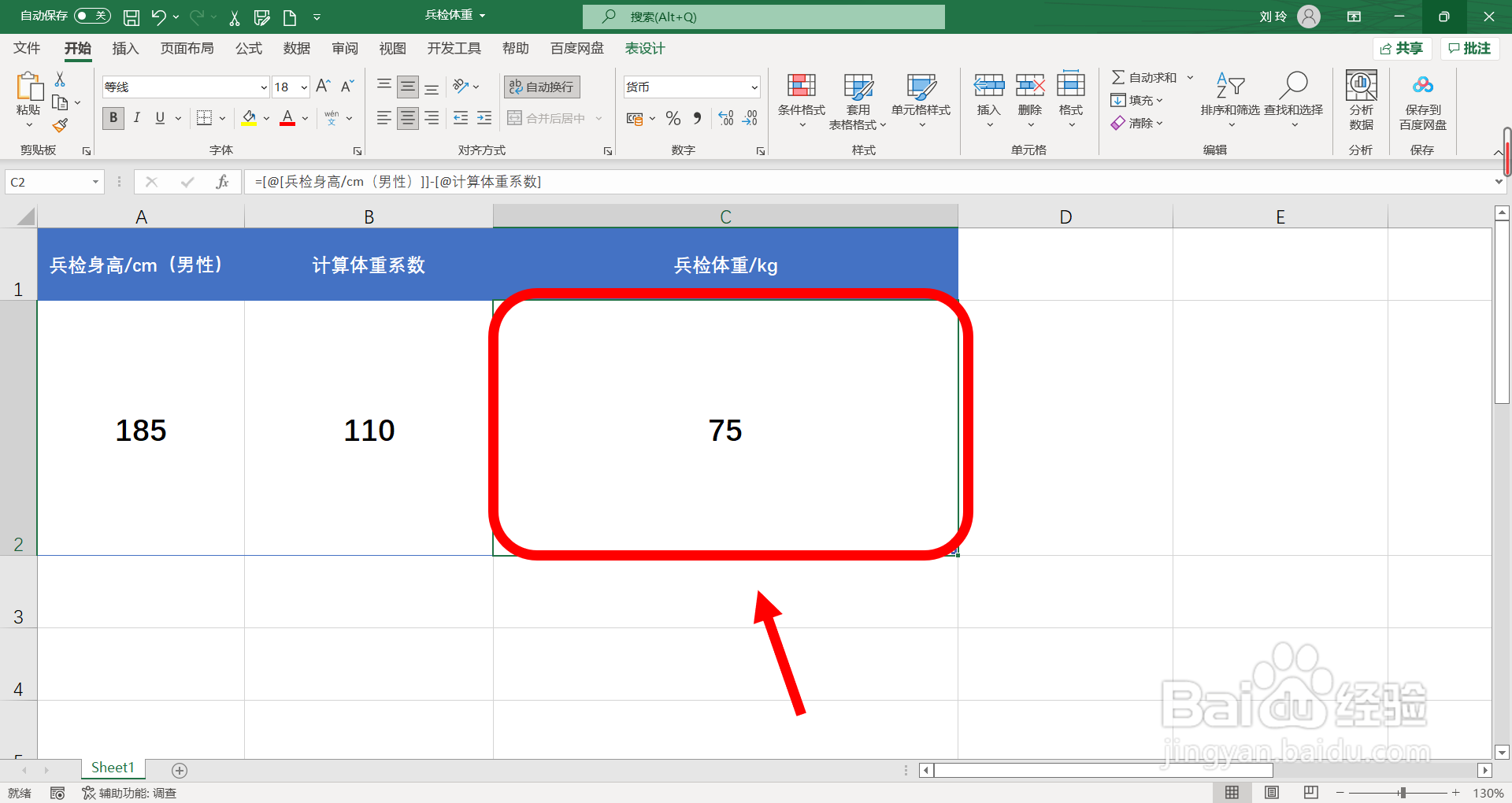The height and width of the screenshot is (803, 1512).
Task: Toggle AutoSave (自动保存) switch
Action: pyautogui.click(x=92, y=16)
